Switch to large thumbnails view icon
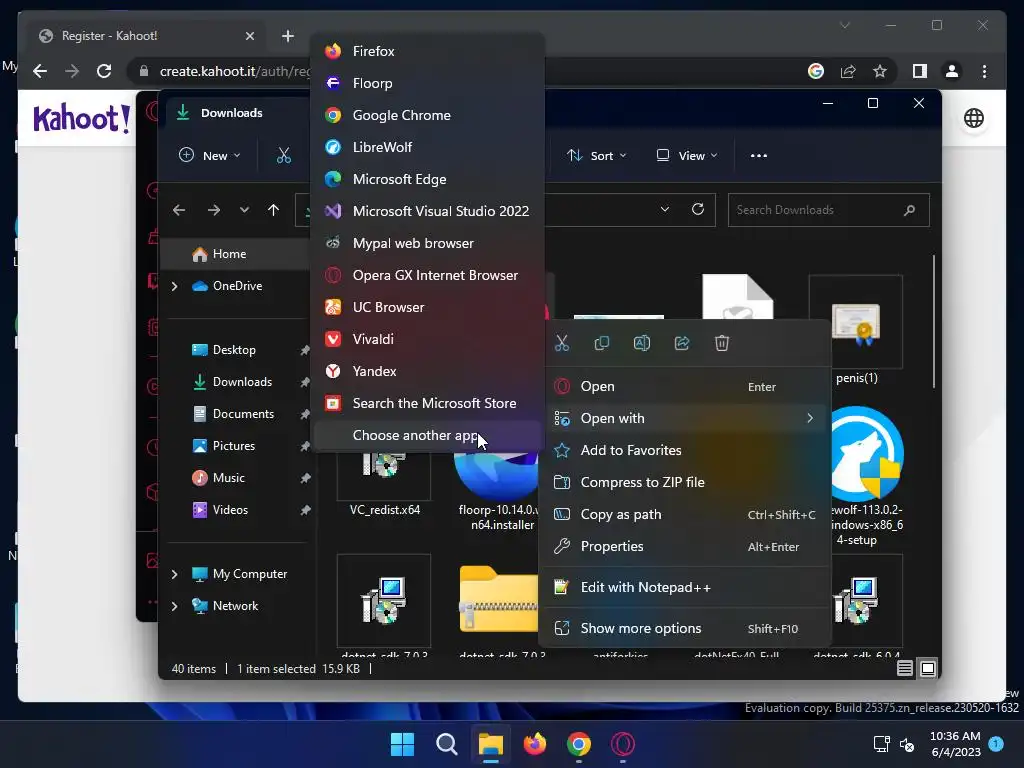This screenshot has width=1024, height=768. click(x=927, y=668)
